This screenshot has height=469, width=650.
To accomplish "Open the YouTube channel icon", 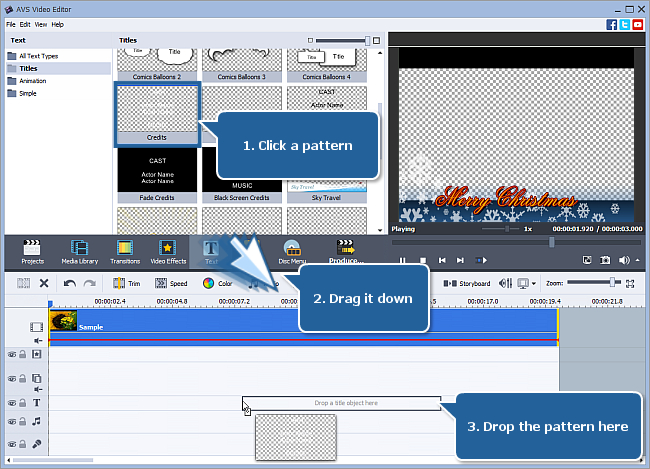I will point(638,24).
